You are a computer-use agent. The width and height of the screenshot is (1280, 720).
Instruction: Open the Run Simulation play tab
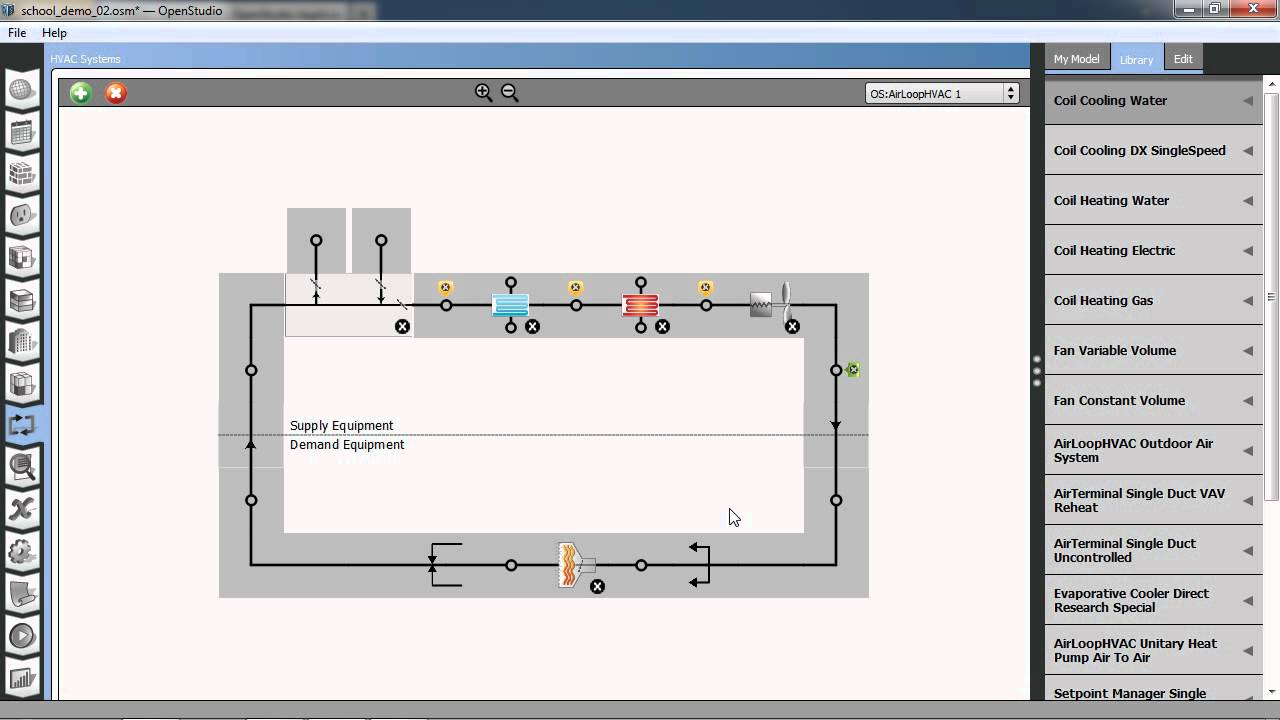[22, 636]
